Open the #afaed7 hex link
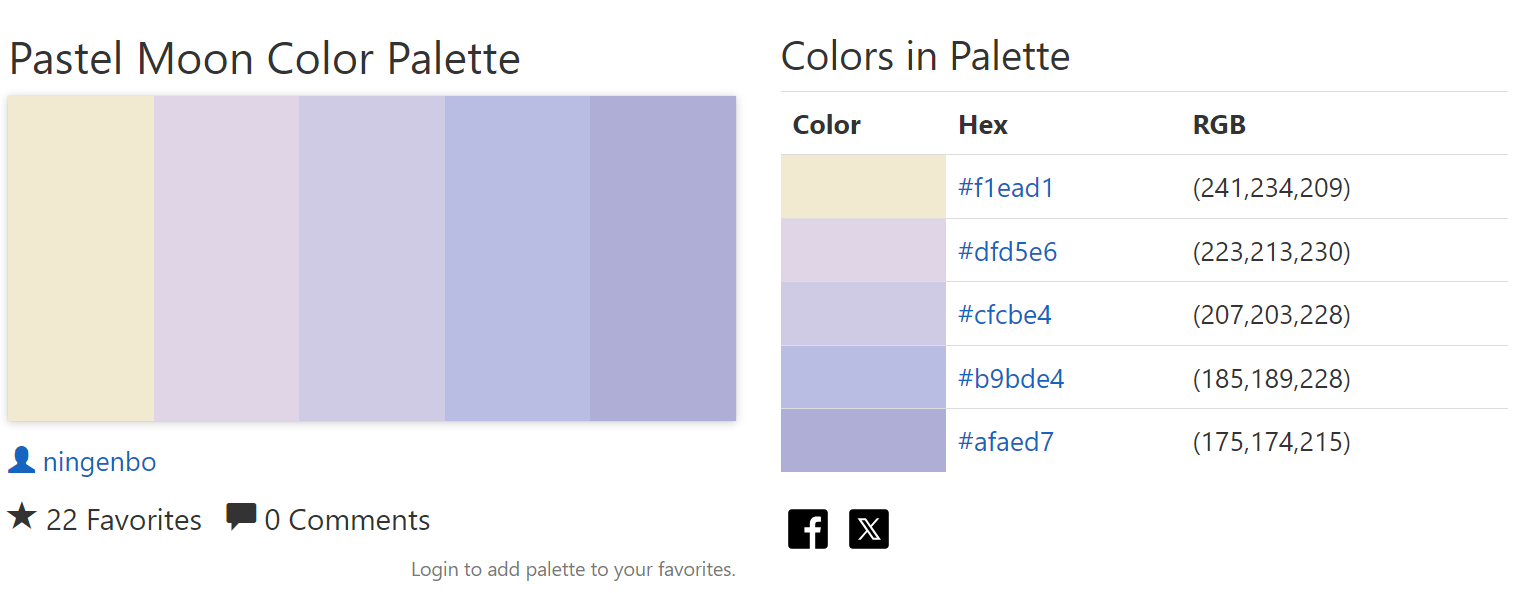 click(1006, 442)
